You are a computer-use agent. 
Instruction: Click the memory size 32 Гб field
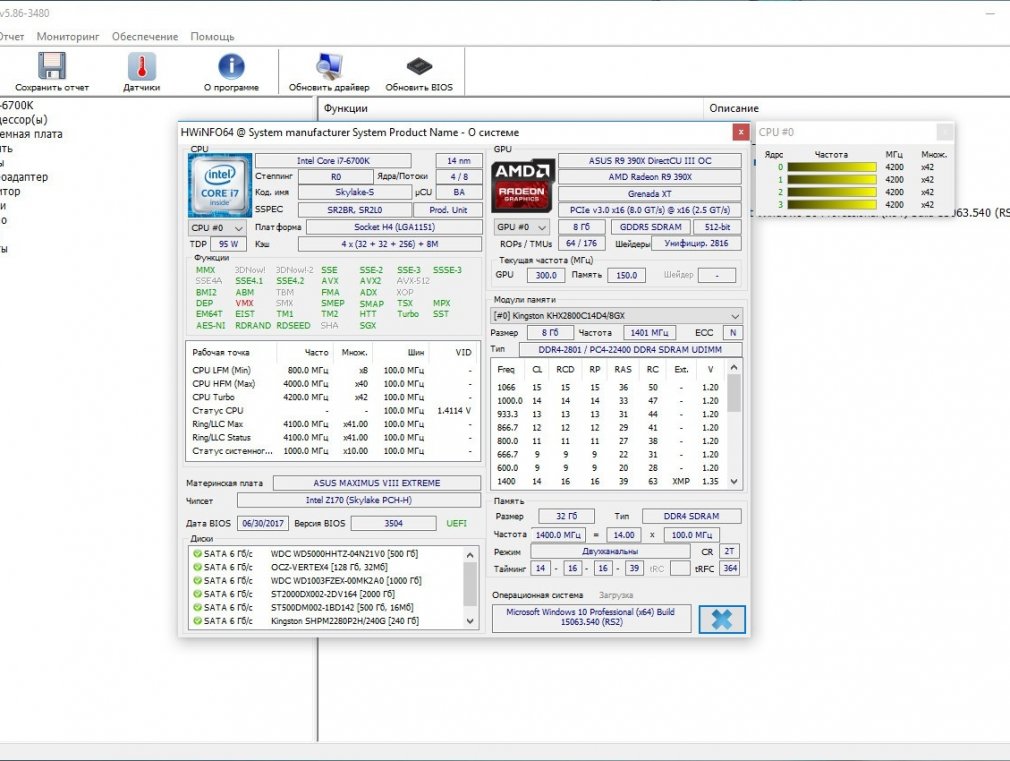pos(566,516)
